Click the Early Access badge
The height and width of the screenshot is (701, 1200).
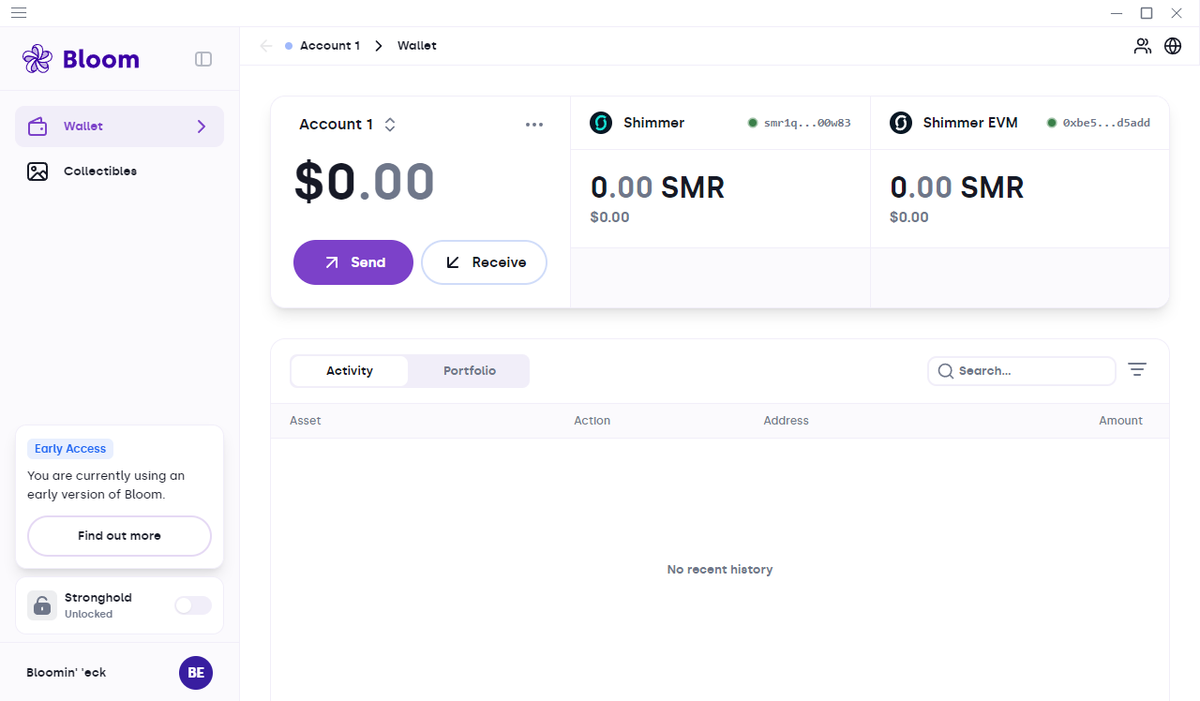click(x=70, y=449)
